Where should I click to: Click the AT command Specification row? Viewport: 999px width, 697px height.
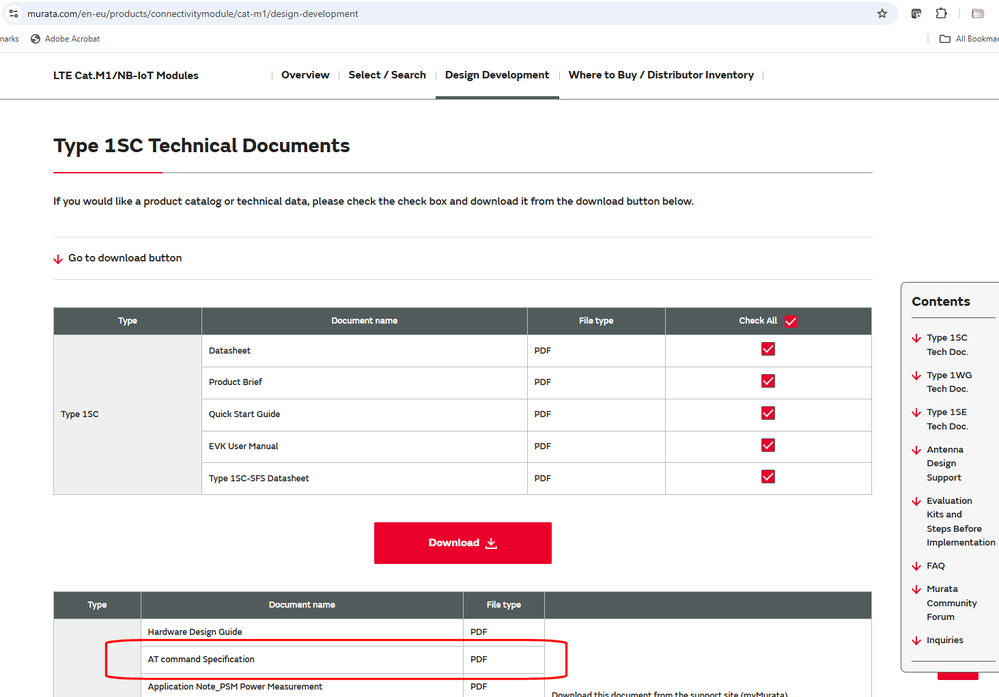coord(343,659)
